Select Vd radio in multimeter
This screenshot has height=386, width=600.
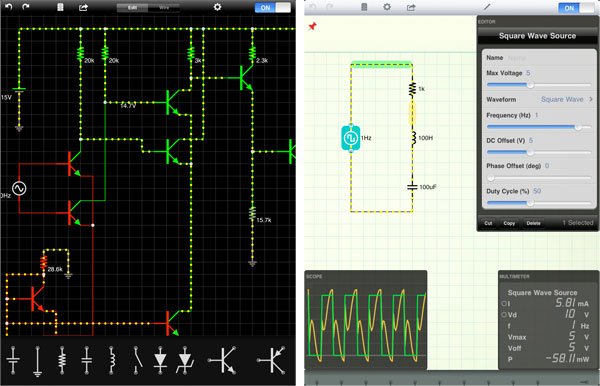(x=504, y=315)
